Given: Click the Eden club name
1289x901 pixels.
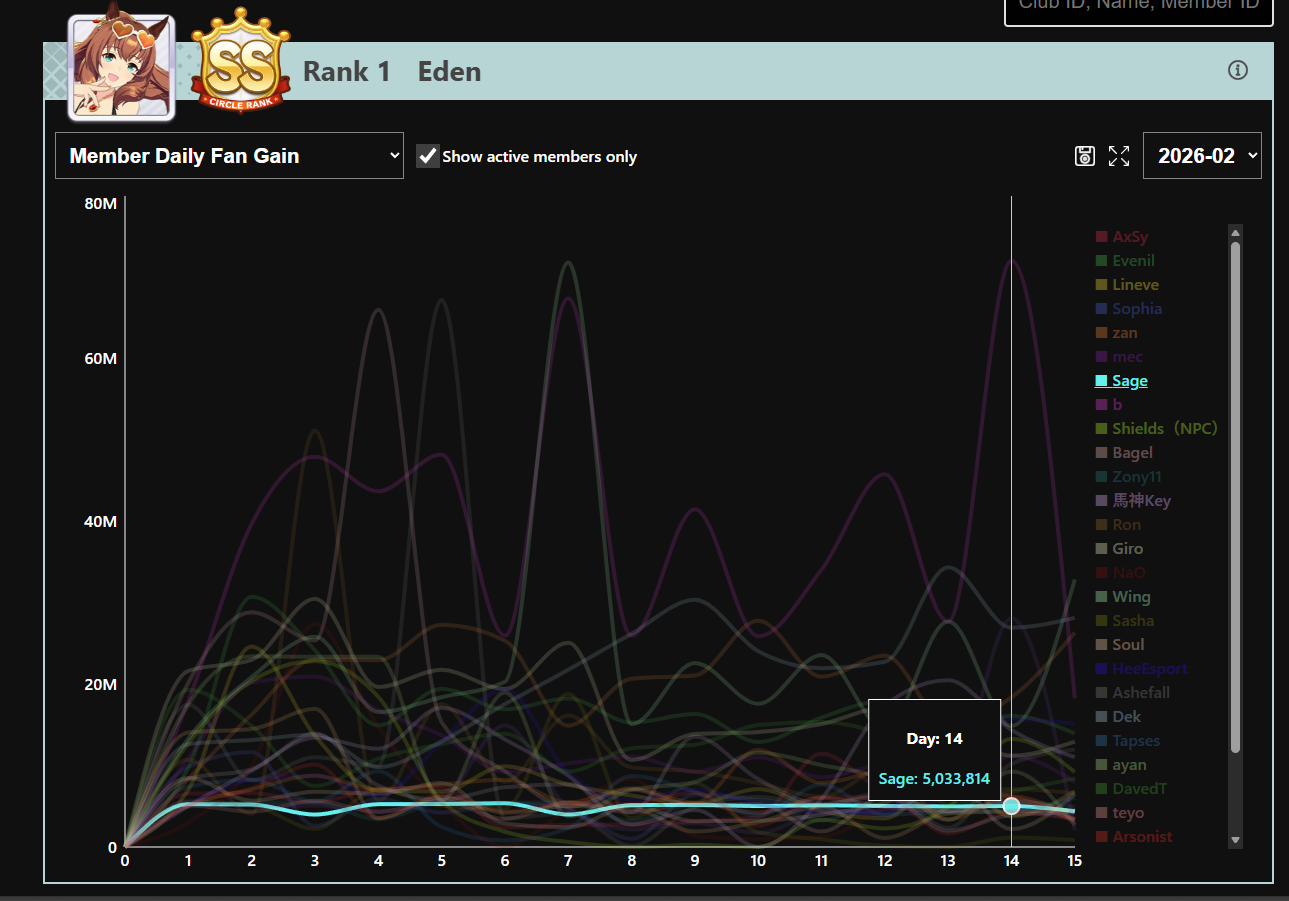Looking at the screenshot, I should (449, 72).
